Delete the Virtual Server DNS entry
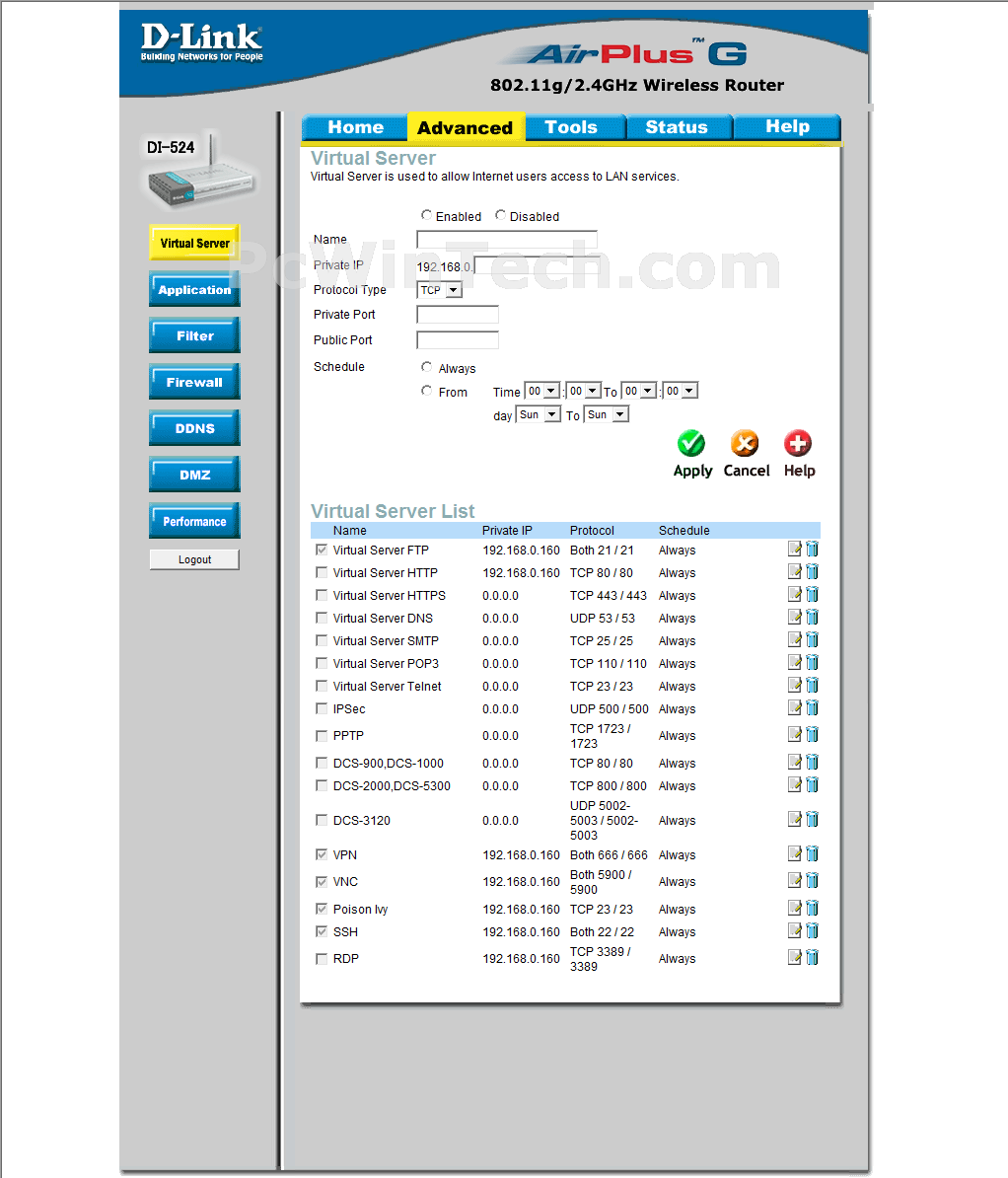1008x1178 pixels. tap(812, 617)
